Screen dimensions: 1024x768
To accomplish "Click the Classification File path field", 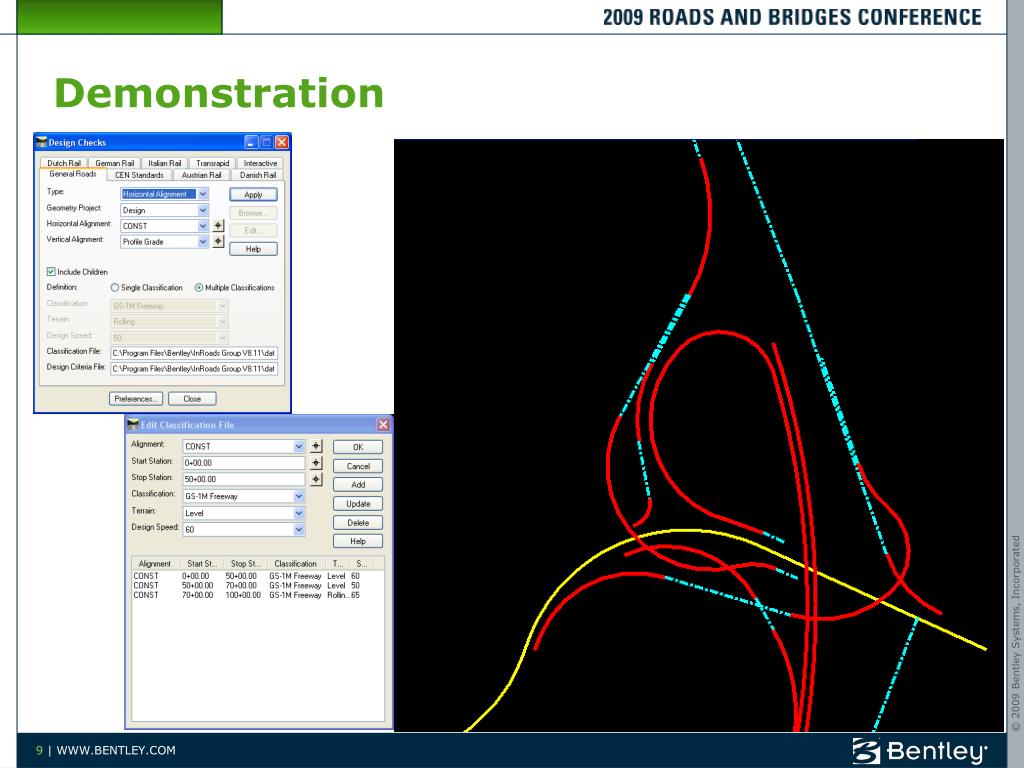I will [x=194, y=353].
